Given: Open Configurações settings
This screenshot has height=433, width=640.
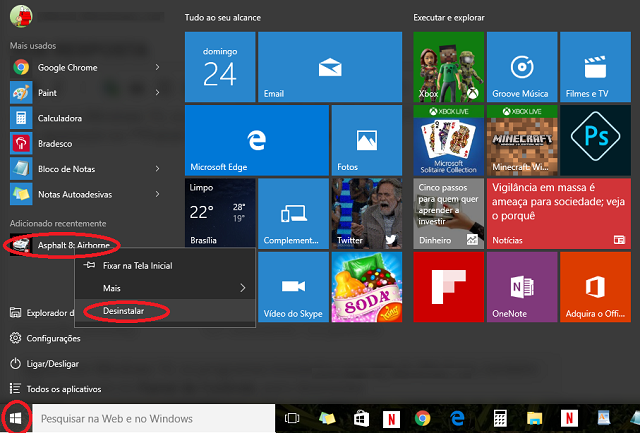Looking at the screenshot, I should (45, 338).
